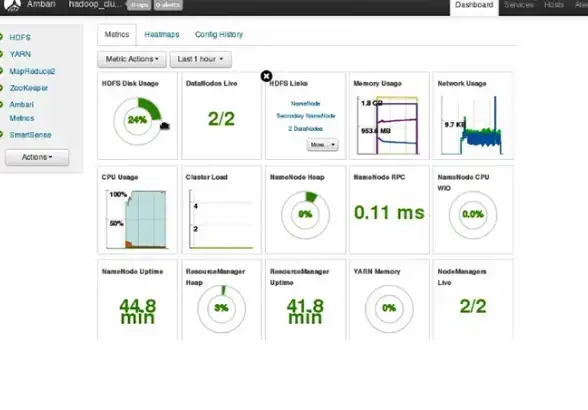Click NameNode Uptime 44.8 min value

(x=138, y=312)
